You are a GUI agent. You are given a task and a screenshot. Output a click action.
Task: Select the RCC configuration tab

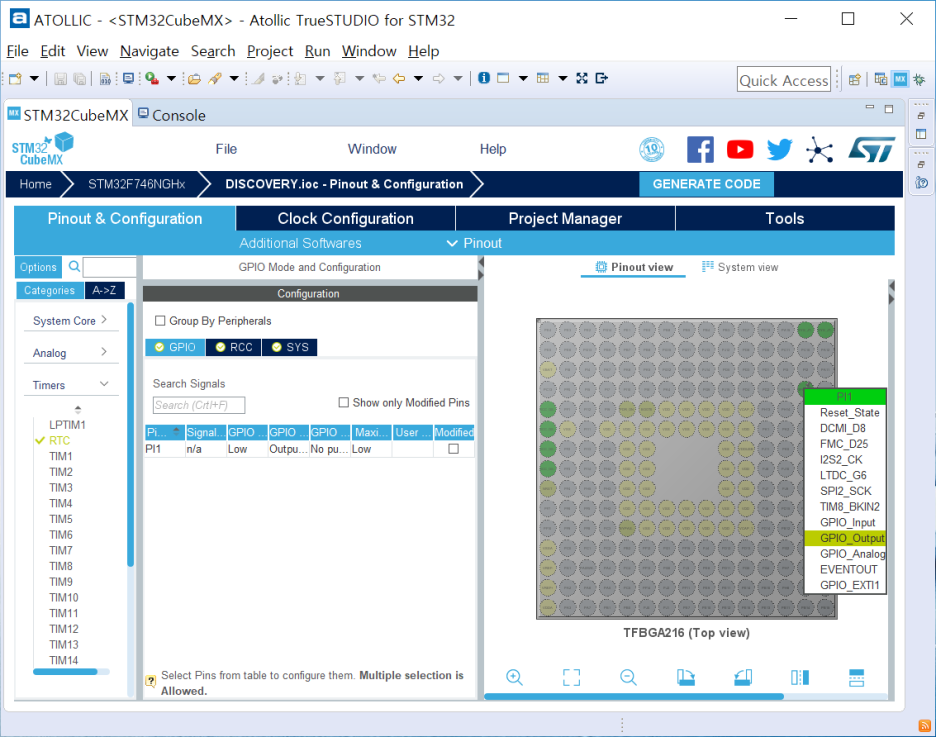233,347
